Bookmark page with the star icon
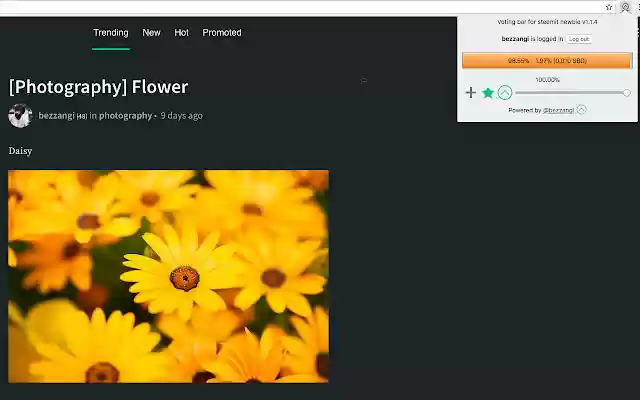 tap(609, 7)
